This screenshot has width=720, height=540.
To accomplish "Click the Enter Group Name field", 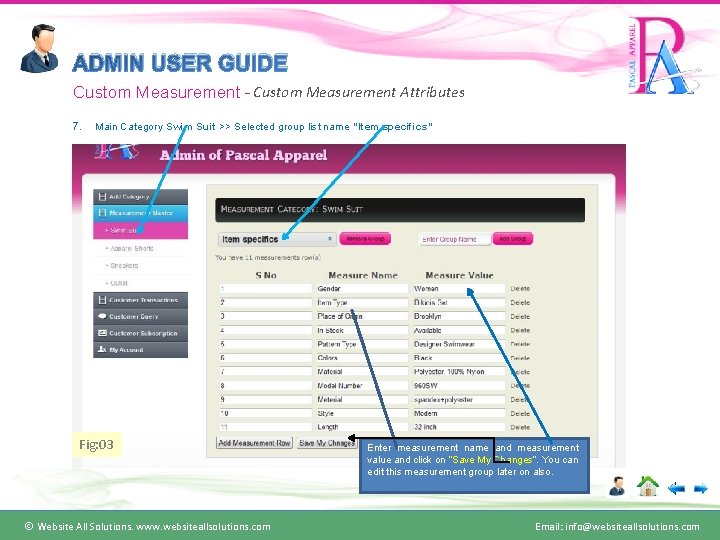I will click(x=454, y=239).
